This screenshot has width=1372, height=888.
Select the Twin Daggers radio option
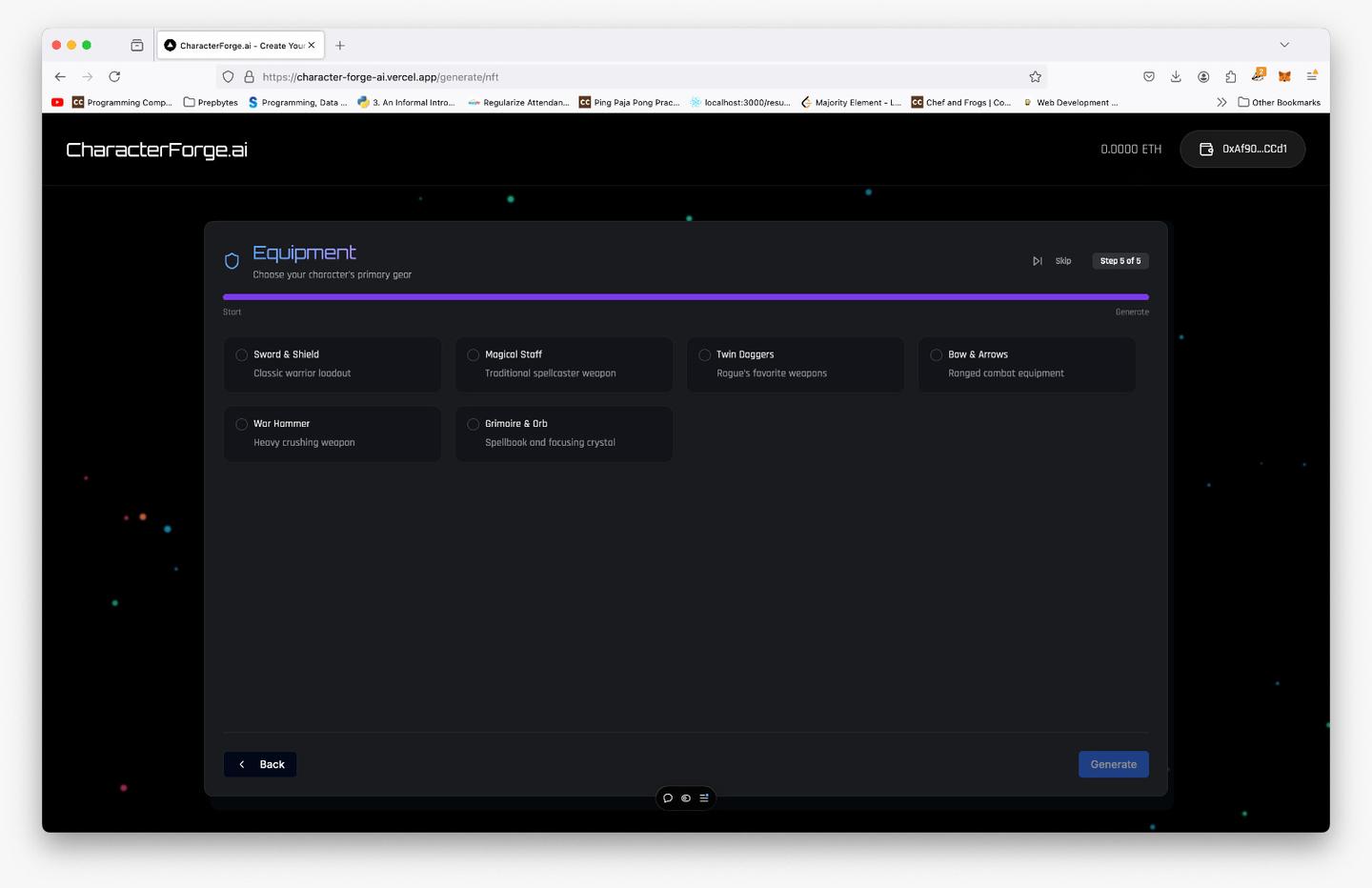point(705,354)
